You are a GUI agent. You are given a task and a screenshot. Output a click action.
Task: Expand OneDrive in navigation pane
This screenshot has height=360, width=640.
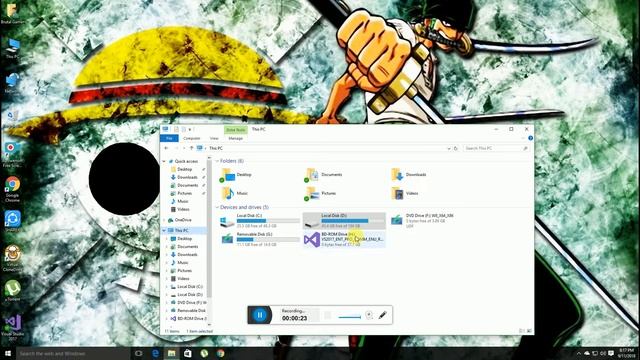(x=164, y=220)
